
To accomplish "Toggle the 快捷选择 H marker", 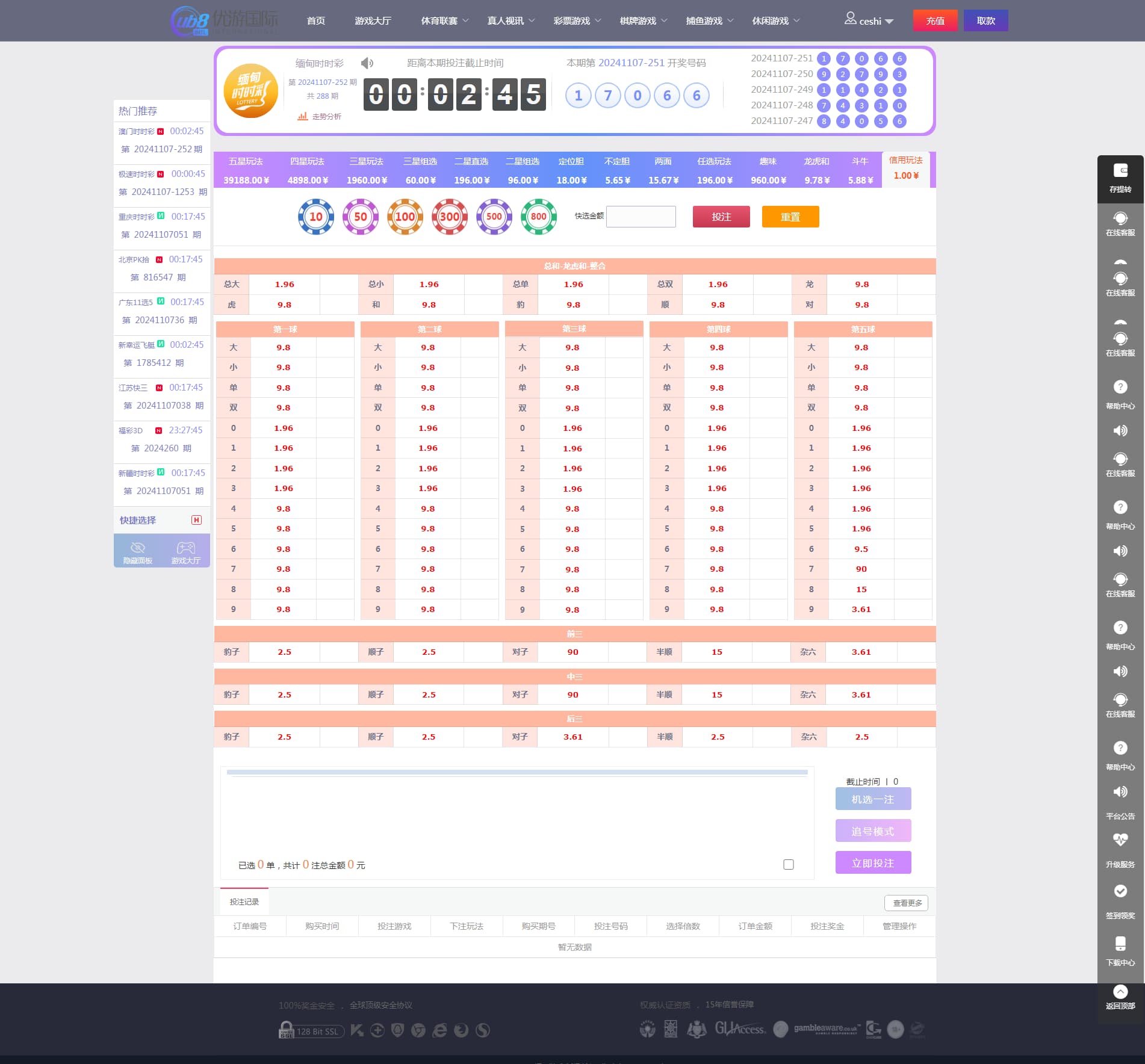I will [196, 520].
